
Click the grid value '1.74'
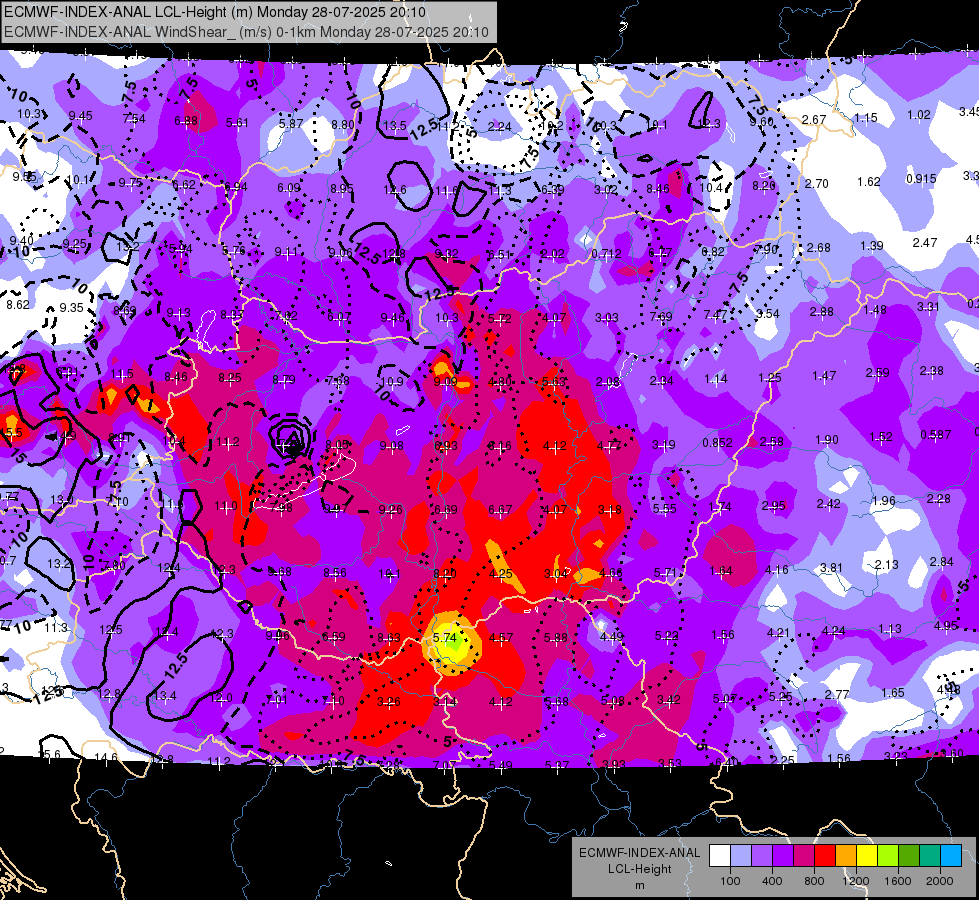coord(720,507)
